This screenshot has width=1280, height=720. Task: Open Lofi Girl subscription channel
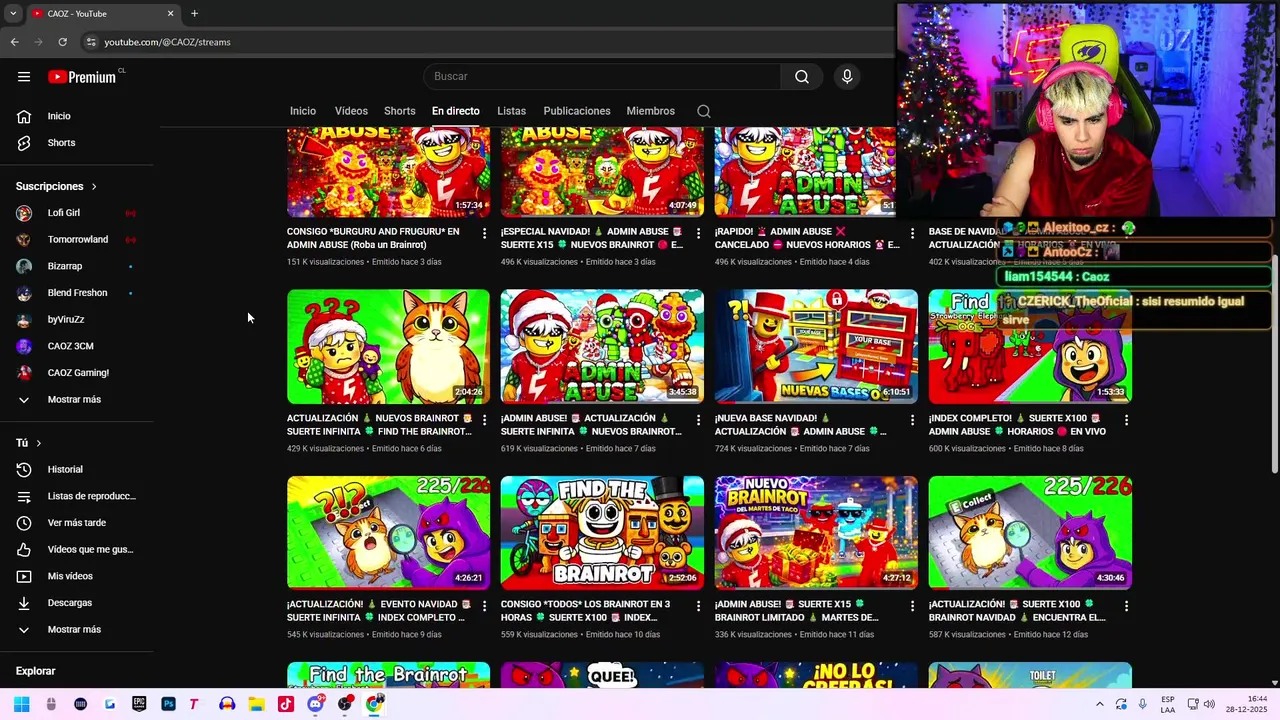point(76,213)
